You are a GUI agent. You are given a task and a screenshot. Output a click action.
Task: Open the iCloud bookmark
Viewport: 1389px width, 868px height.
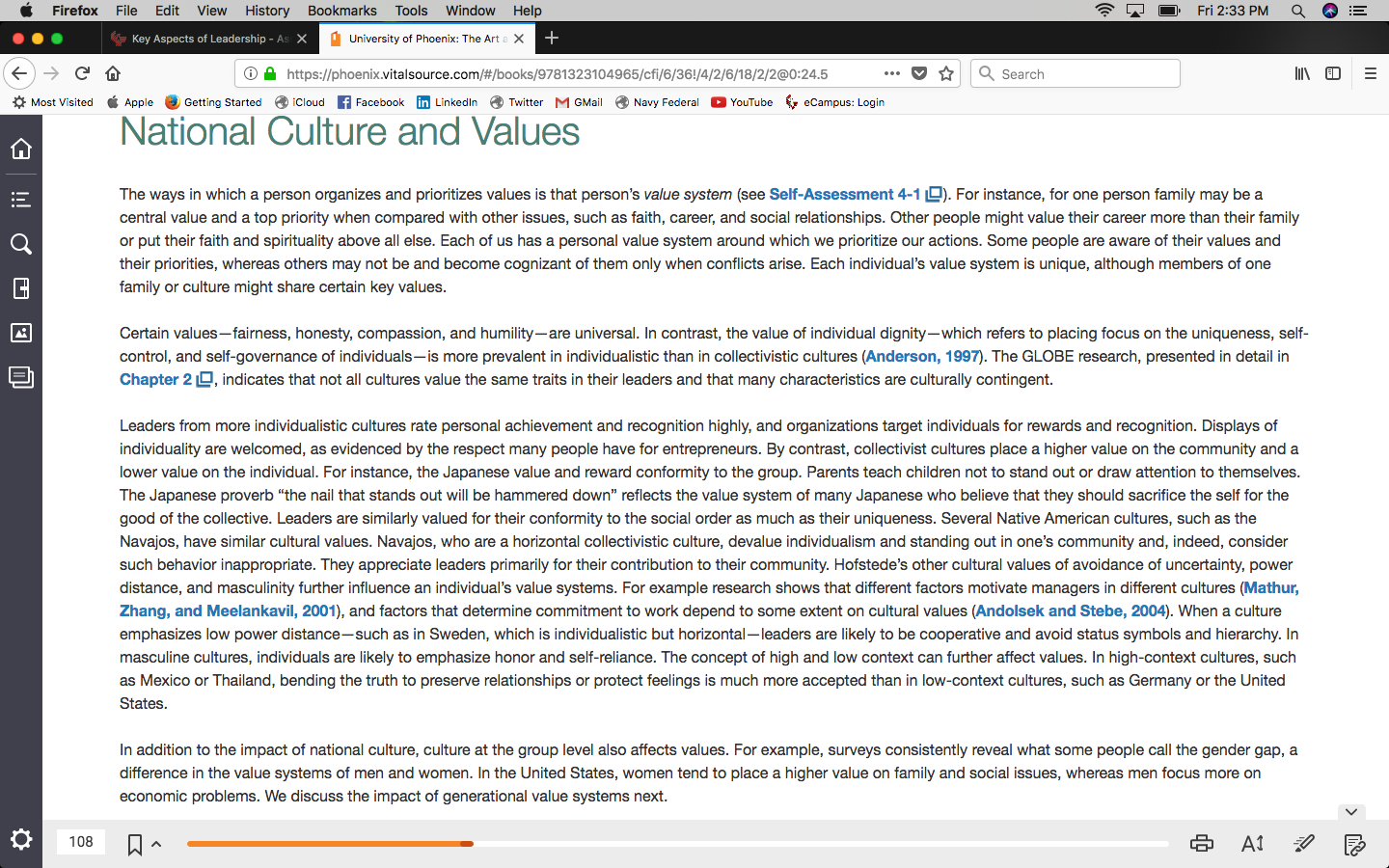coord(300,102)
